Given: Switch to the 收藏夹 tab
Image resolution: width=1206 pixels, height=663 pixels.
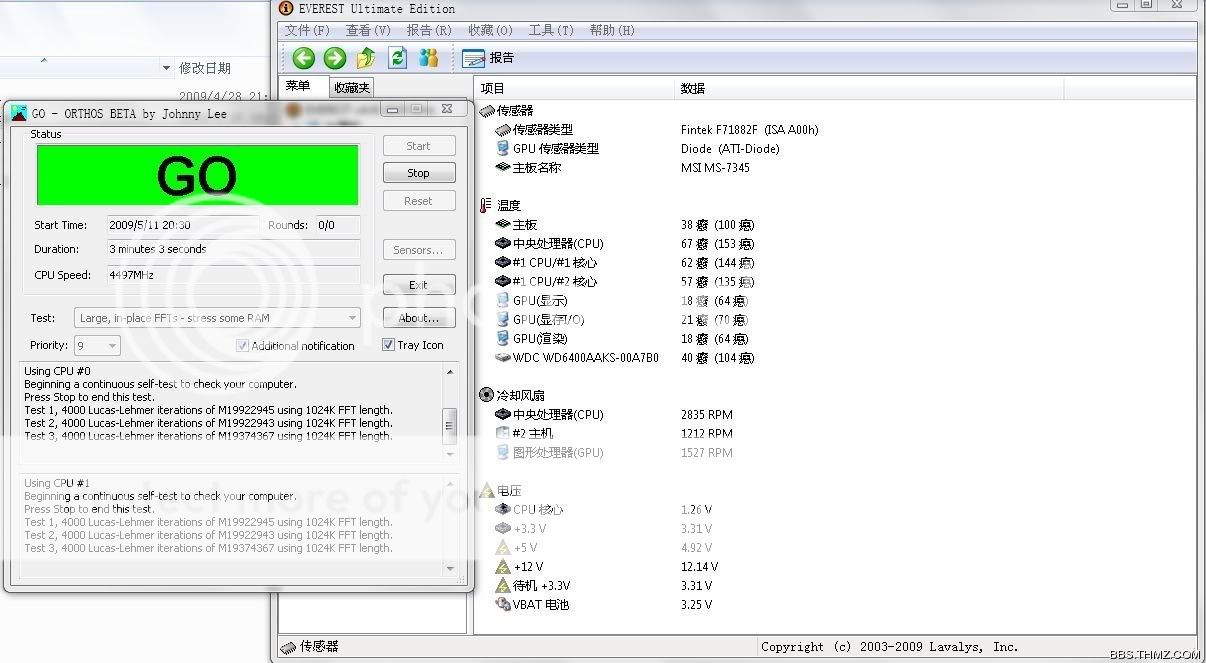Looking at the screenshot, I should pos(352,88).
